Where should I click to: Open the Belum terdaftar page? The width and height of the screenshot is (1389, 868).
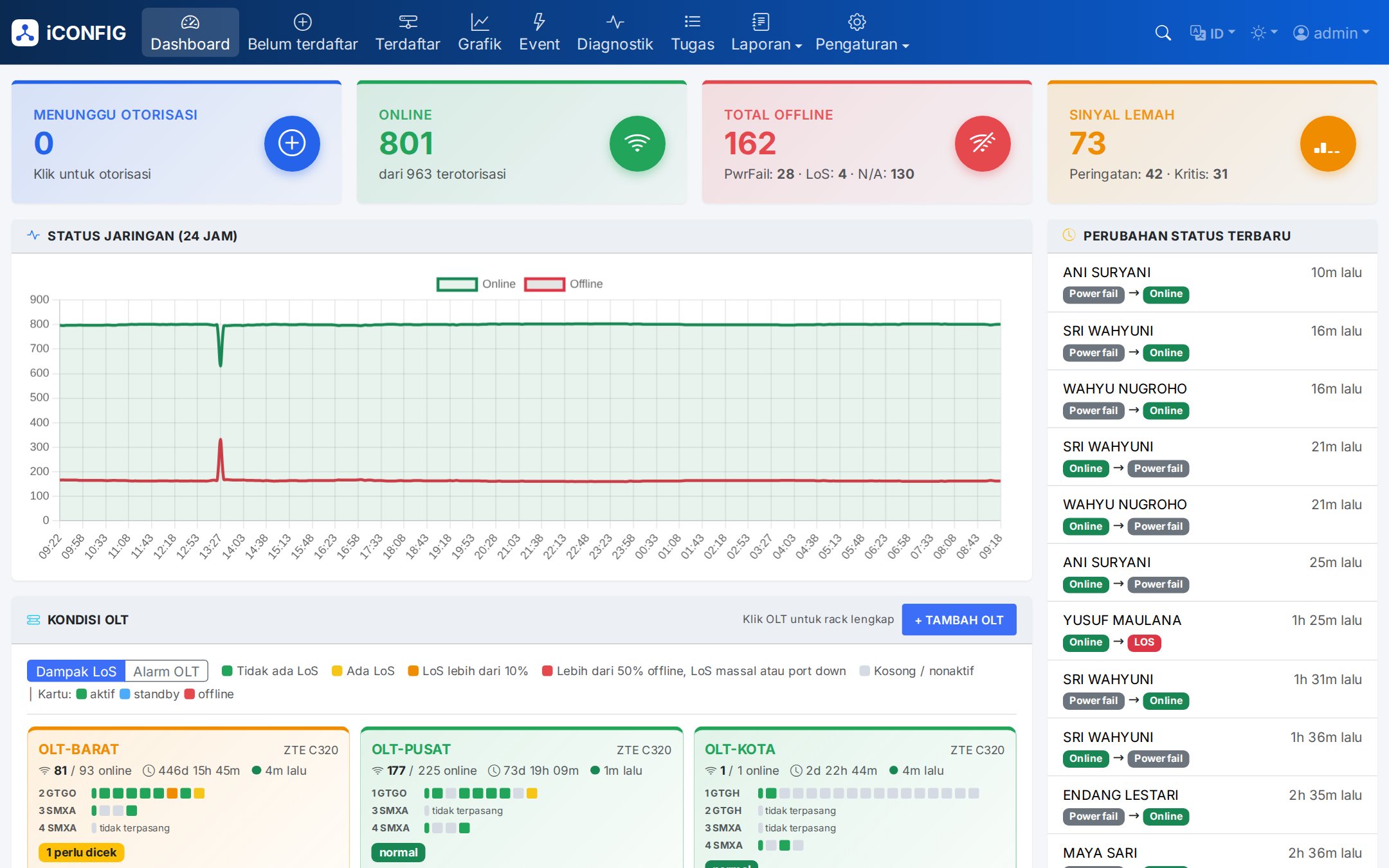(303, 32)
